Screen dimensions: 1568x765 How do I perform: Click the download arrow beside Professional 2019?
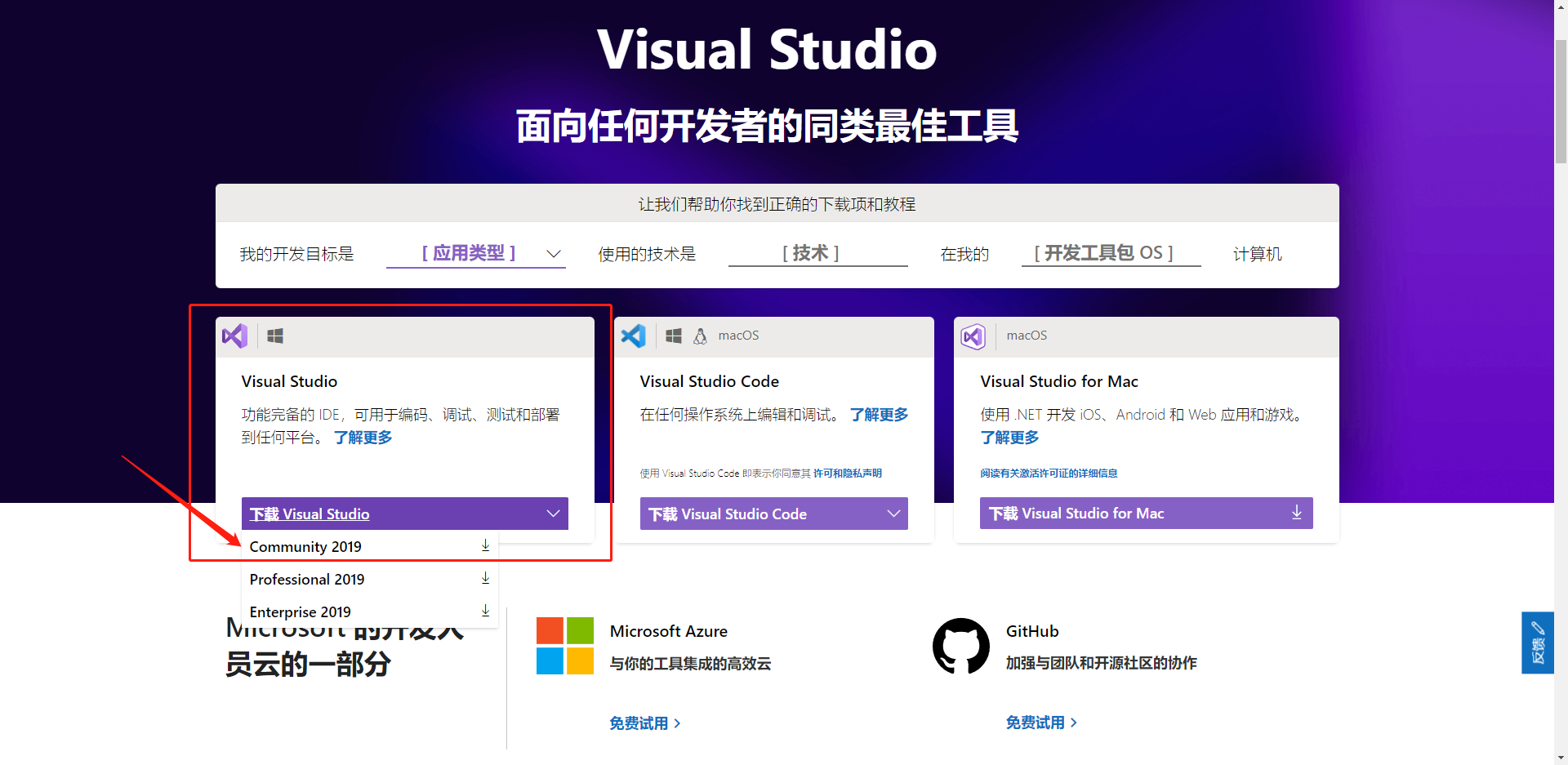pos(485,578)
